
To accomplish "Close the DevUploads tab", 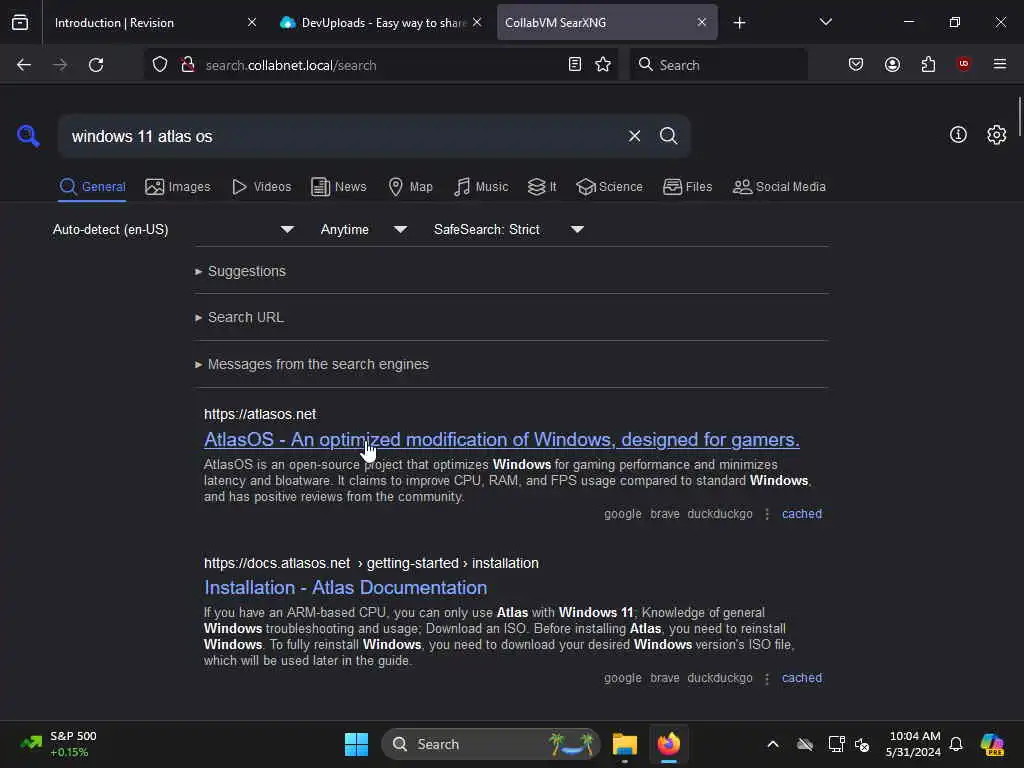I will 477,22.
